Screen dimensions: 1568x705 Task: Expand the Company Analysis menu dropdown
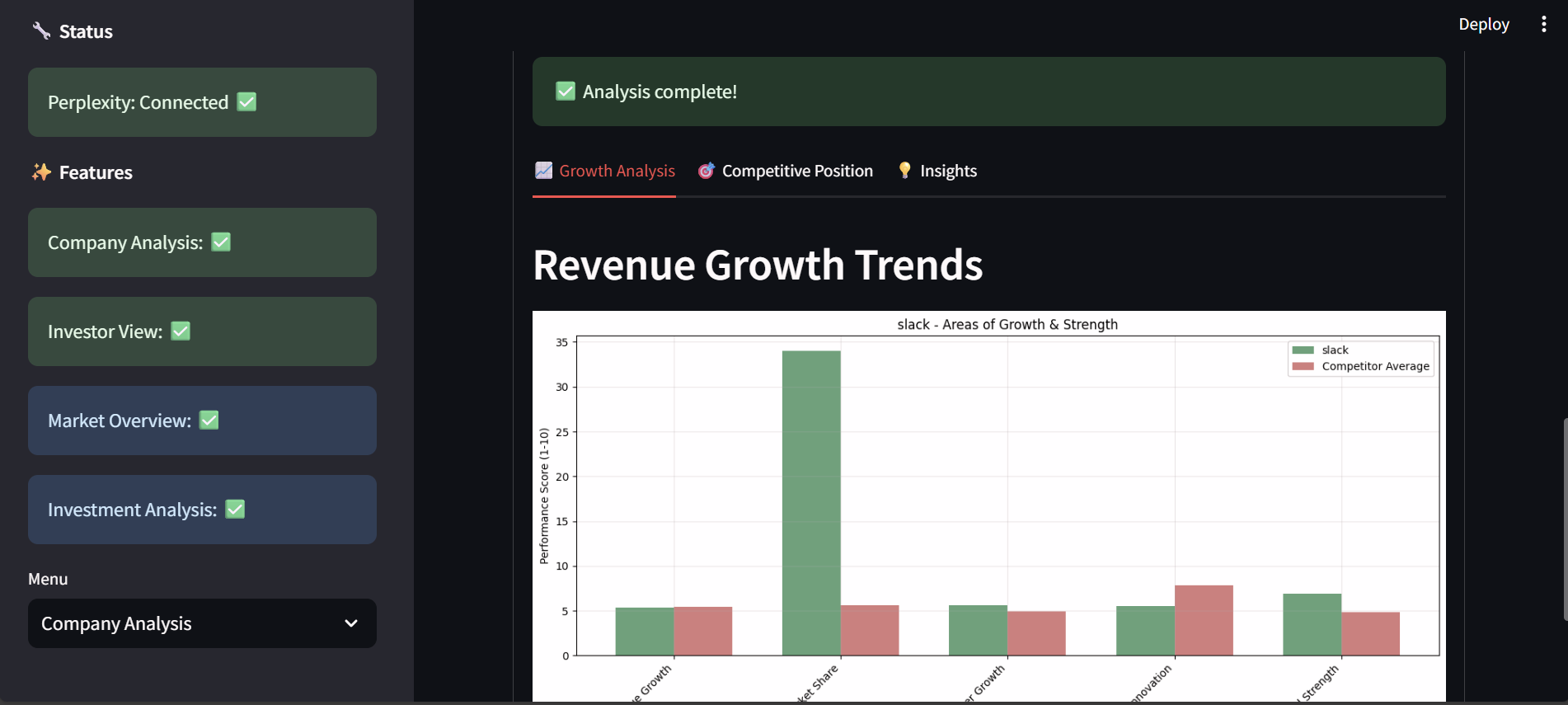pyautogui.click(x=202, y=623)
